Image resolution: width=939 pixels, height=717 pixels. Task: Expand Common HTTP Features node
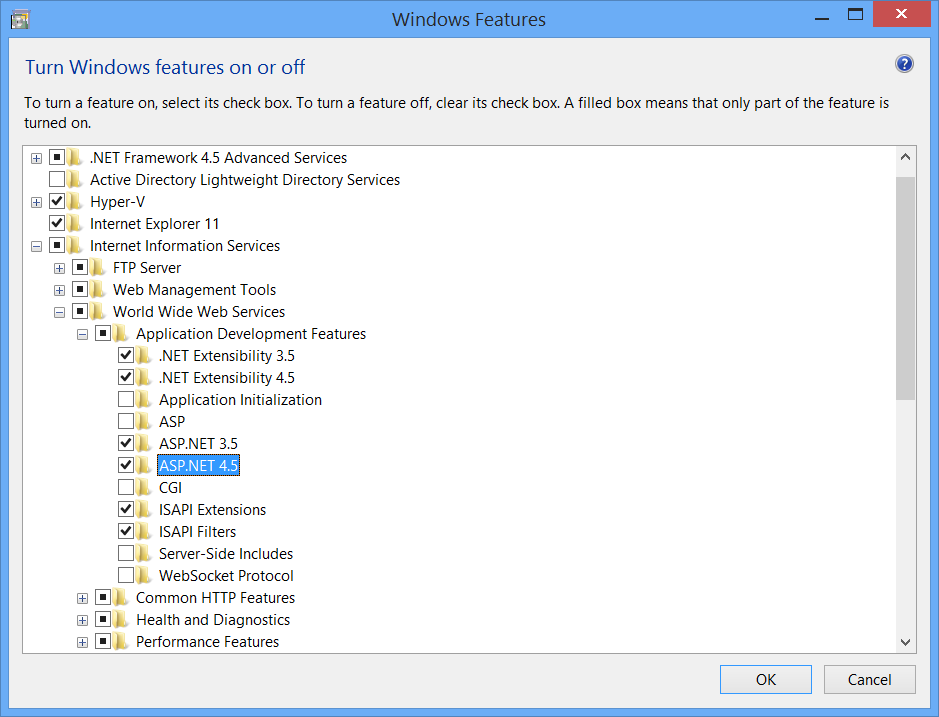(x=83, y=598)
